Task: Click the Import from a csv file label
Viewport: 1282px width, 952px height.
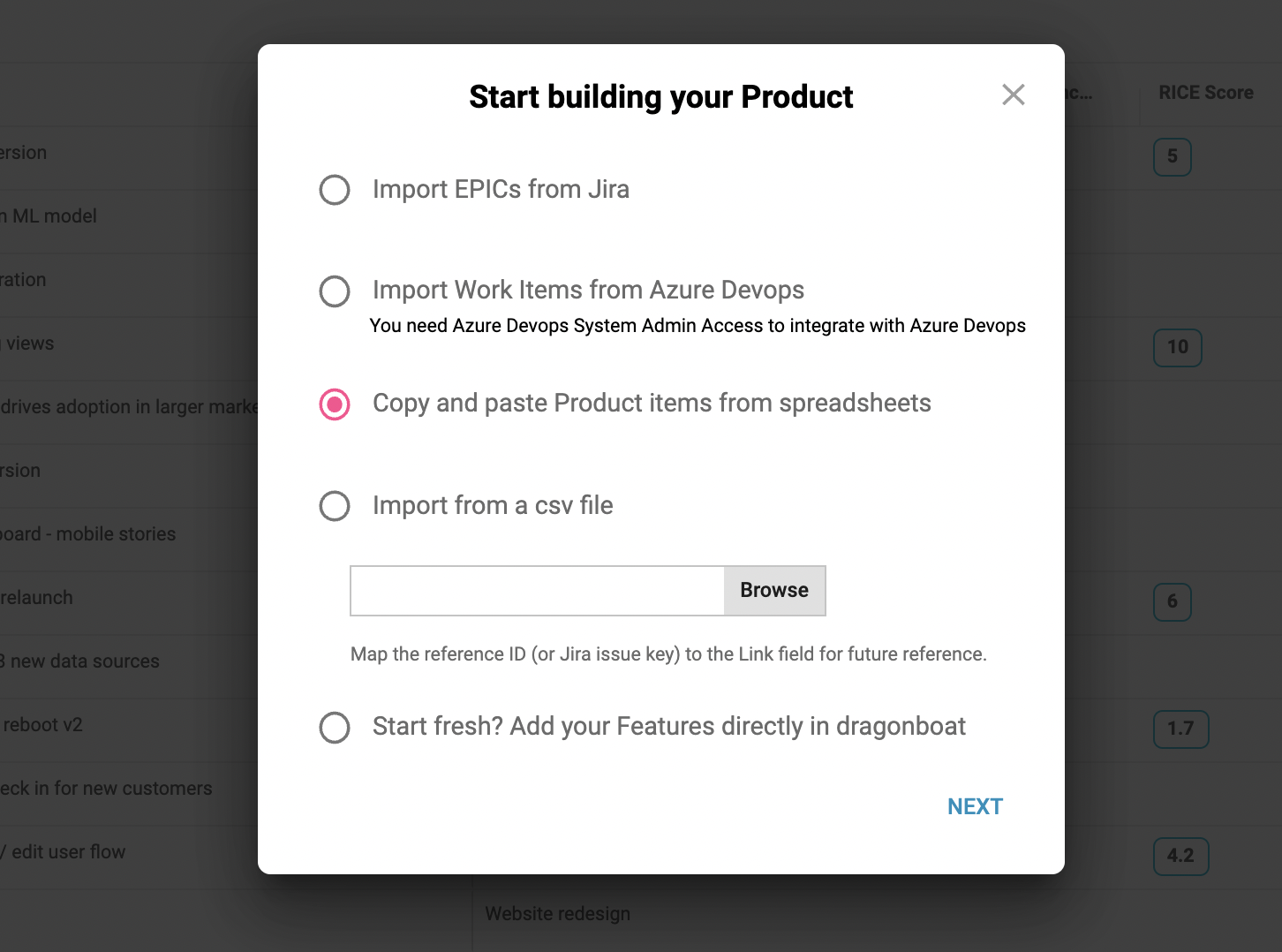Action: [493, 505]
